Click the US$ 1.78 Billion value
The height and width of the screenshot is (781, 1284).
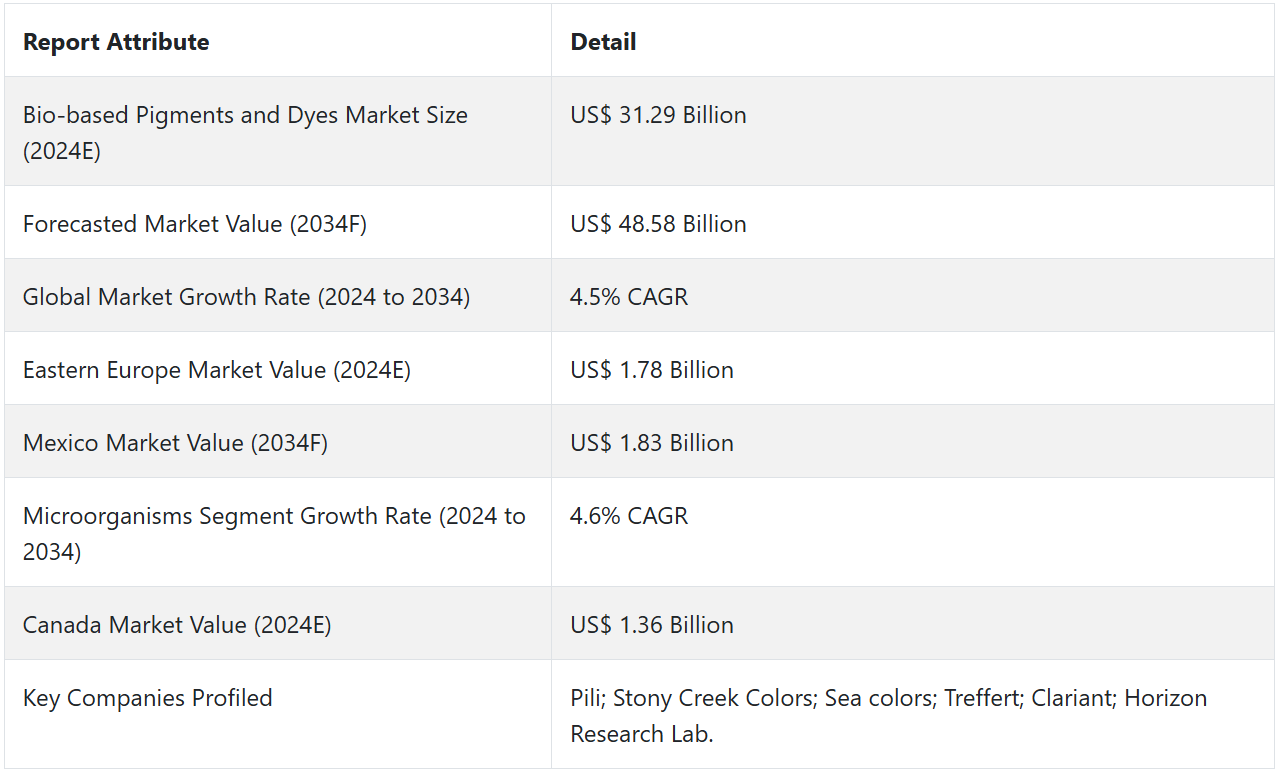click(652, 370)
